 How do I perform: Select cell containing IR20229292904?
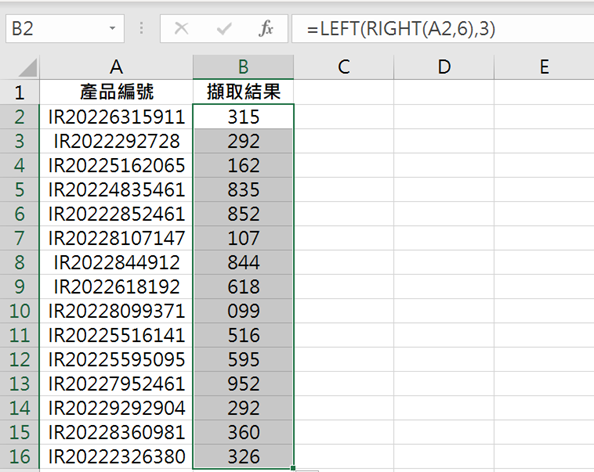click(x=116, y=408)
